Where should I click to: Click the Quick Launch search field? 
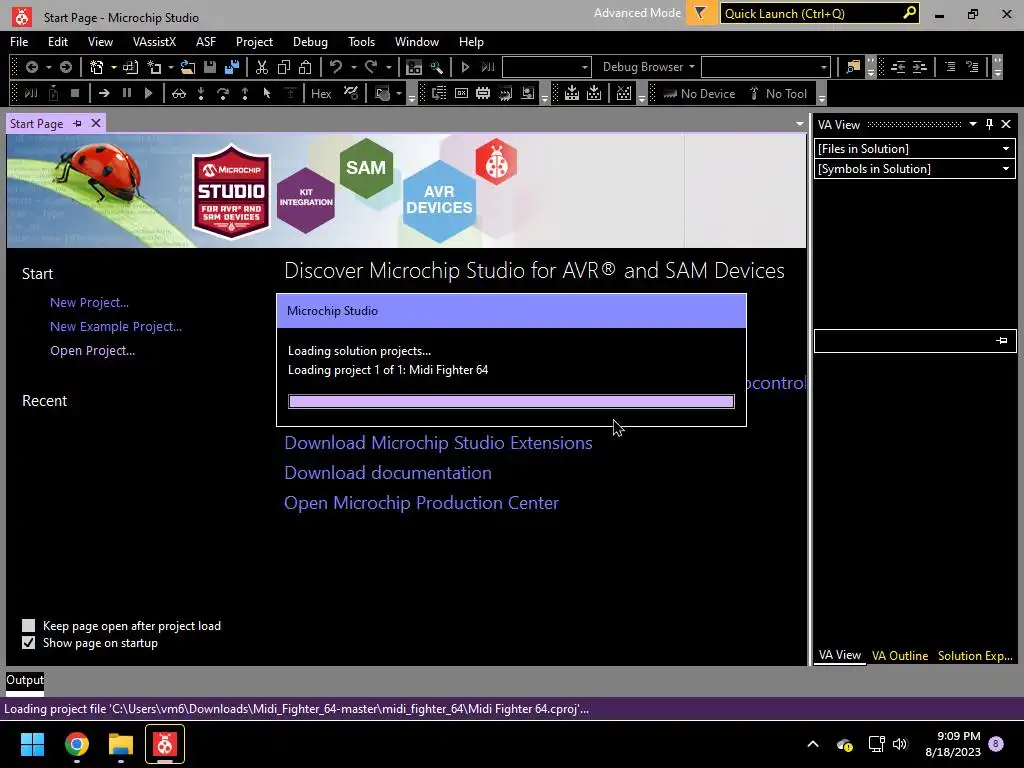(x=820, y=13)
